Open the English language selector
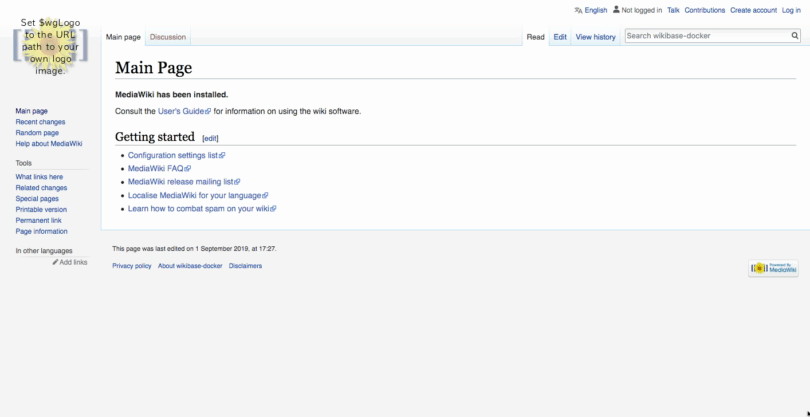810x417 pixels. click(596, 10)
